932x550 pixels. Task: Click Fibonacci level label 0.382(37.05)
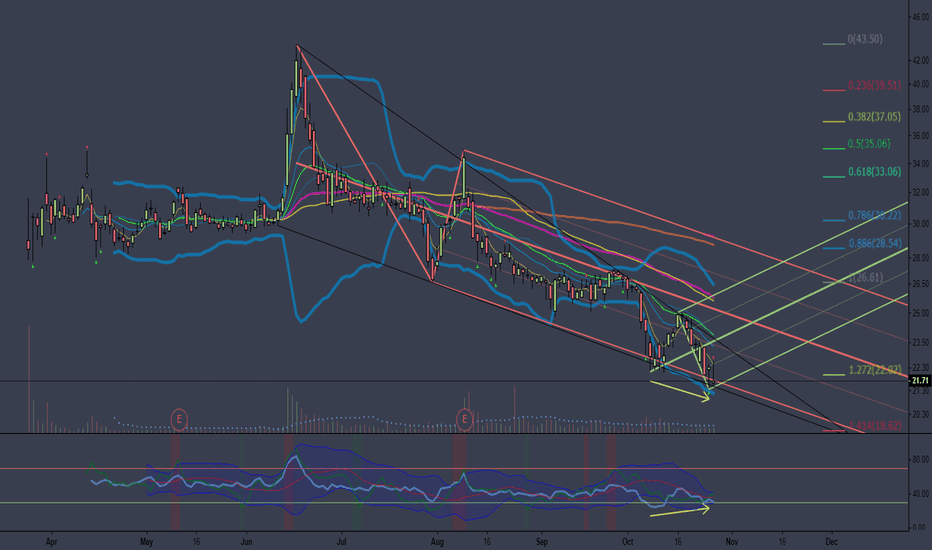[874, 117]
